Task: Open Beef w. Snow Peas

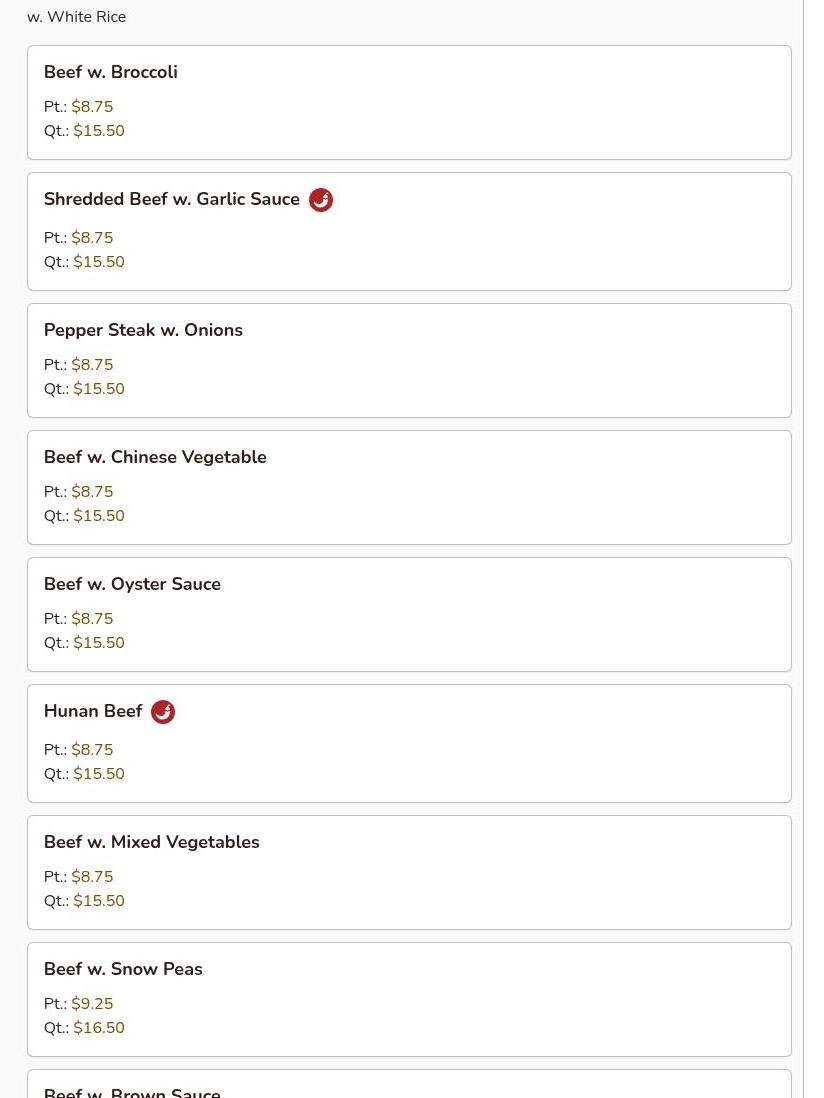Action: [123, 969]
